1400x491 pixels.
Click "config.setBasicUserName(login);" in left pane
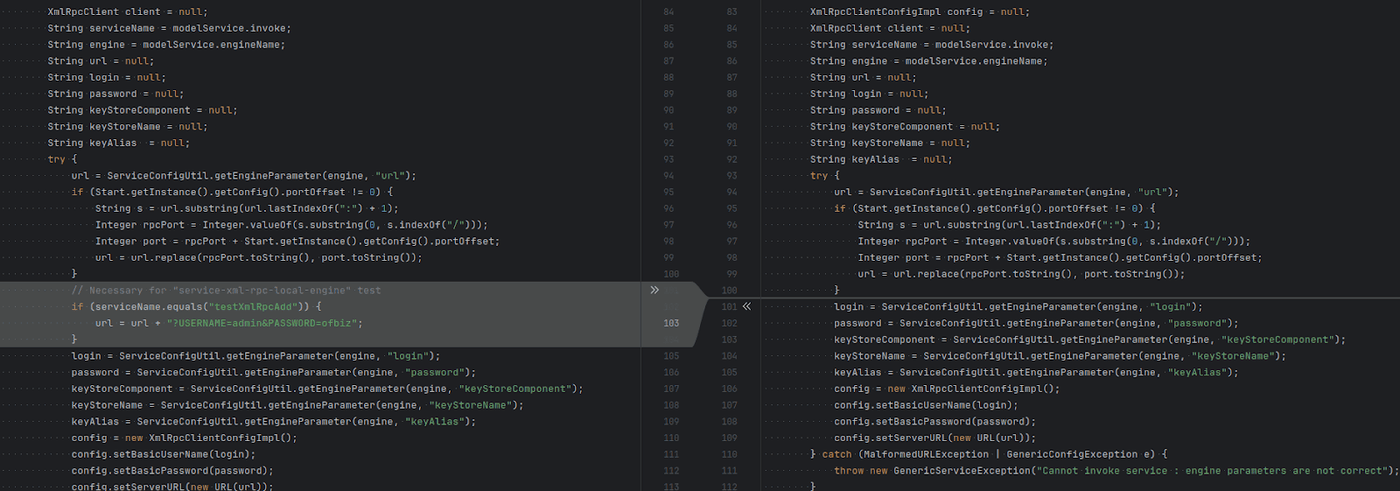coord(163,454)
